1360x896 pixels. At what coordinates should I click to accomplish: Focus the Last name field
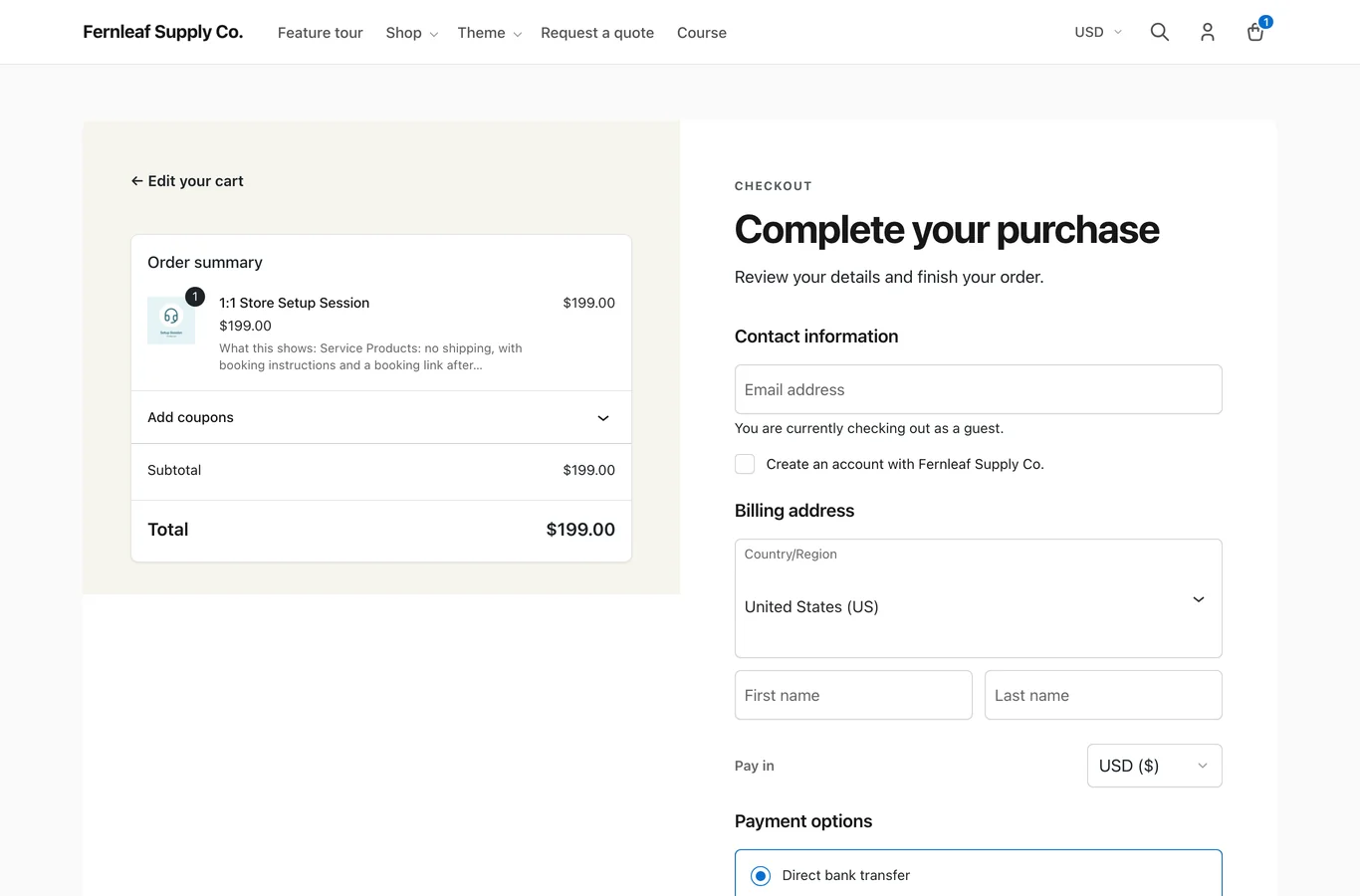tap(1103, 695)
